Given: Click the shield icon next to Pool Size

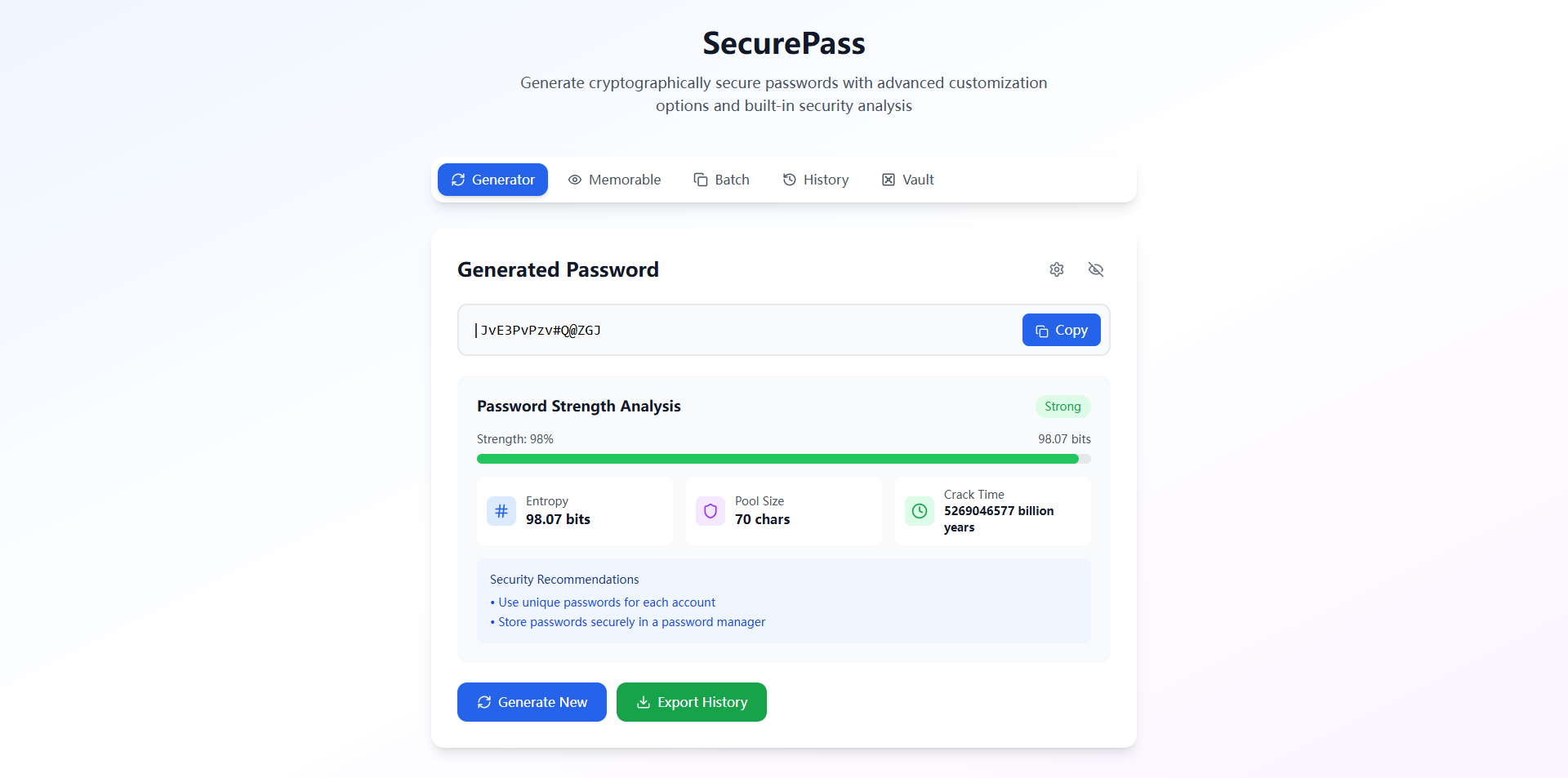Looking at the screenshot, I should click(710, 510).
